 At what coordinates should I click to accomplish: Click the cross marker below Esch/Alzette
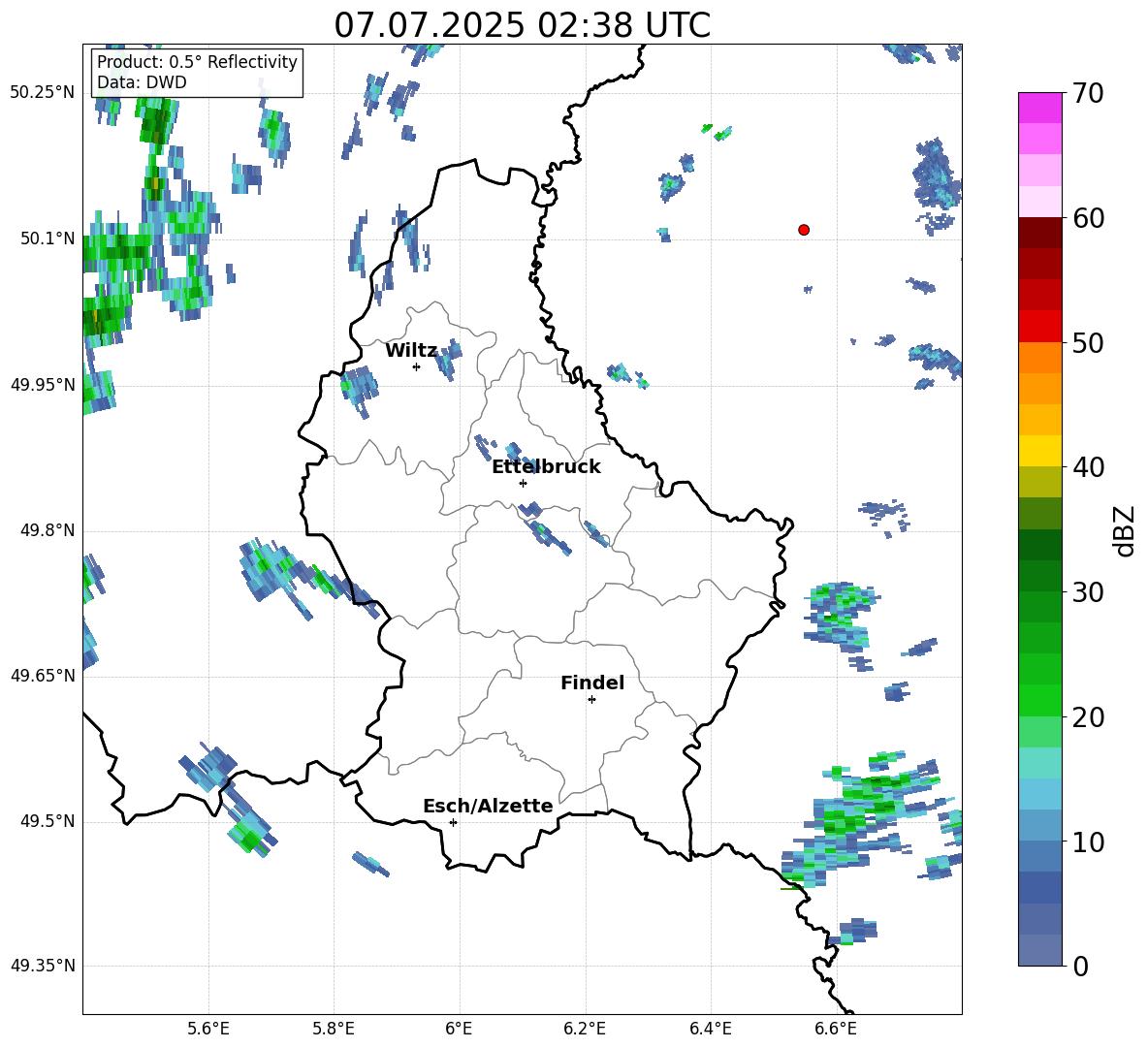click(x=453, y=822)
